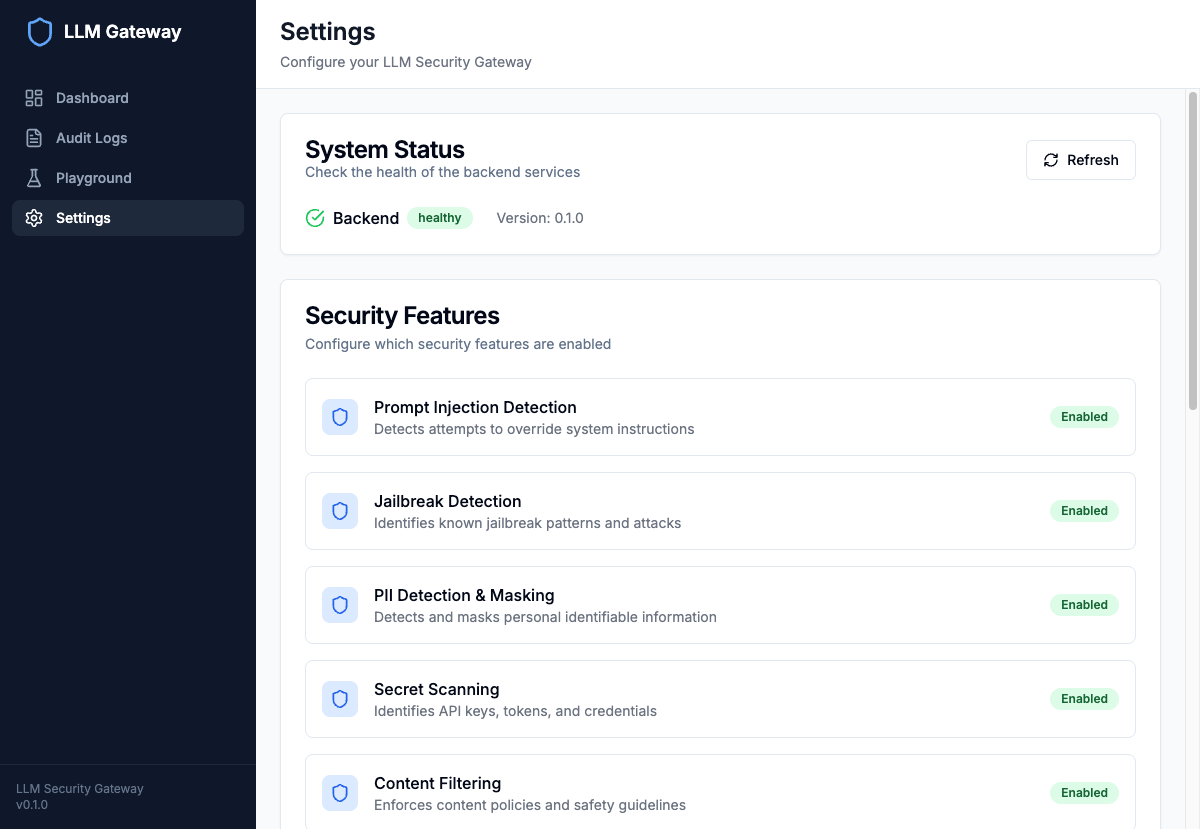Open the Dashboard page
1200x829 pixels.
point(128,98)
